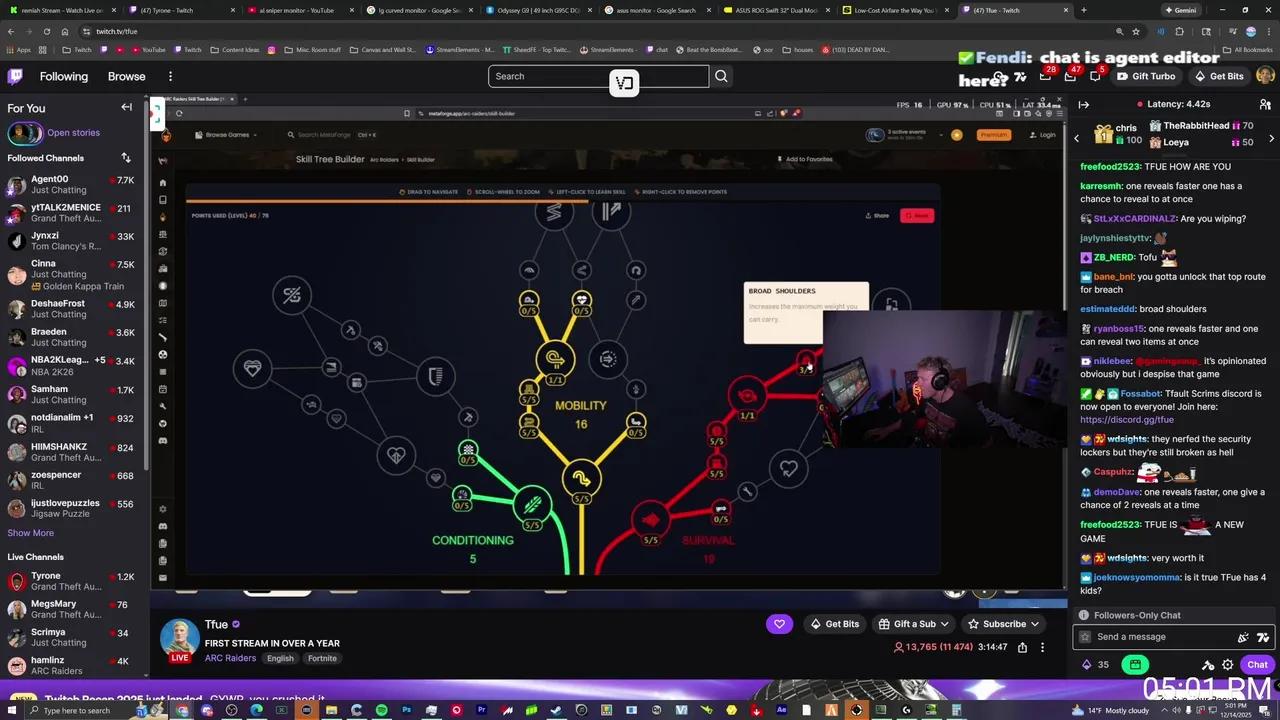This screenshot has height=720, width=1280.
Task: Click the ARC Raiders category link
Action: click(x=230, y=658)
